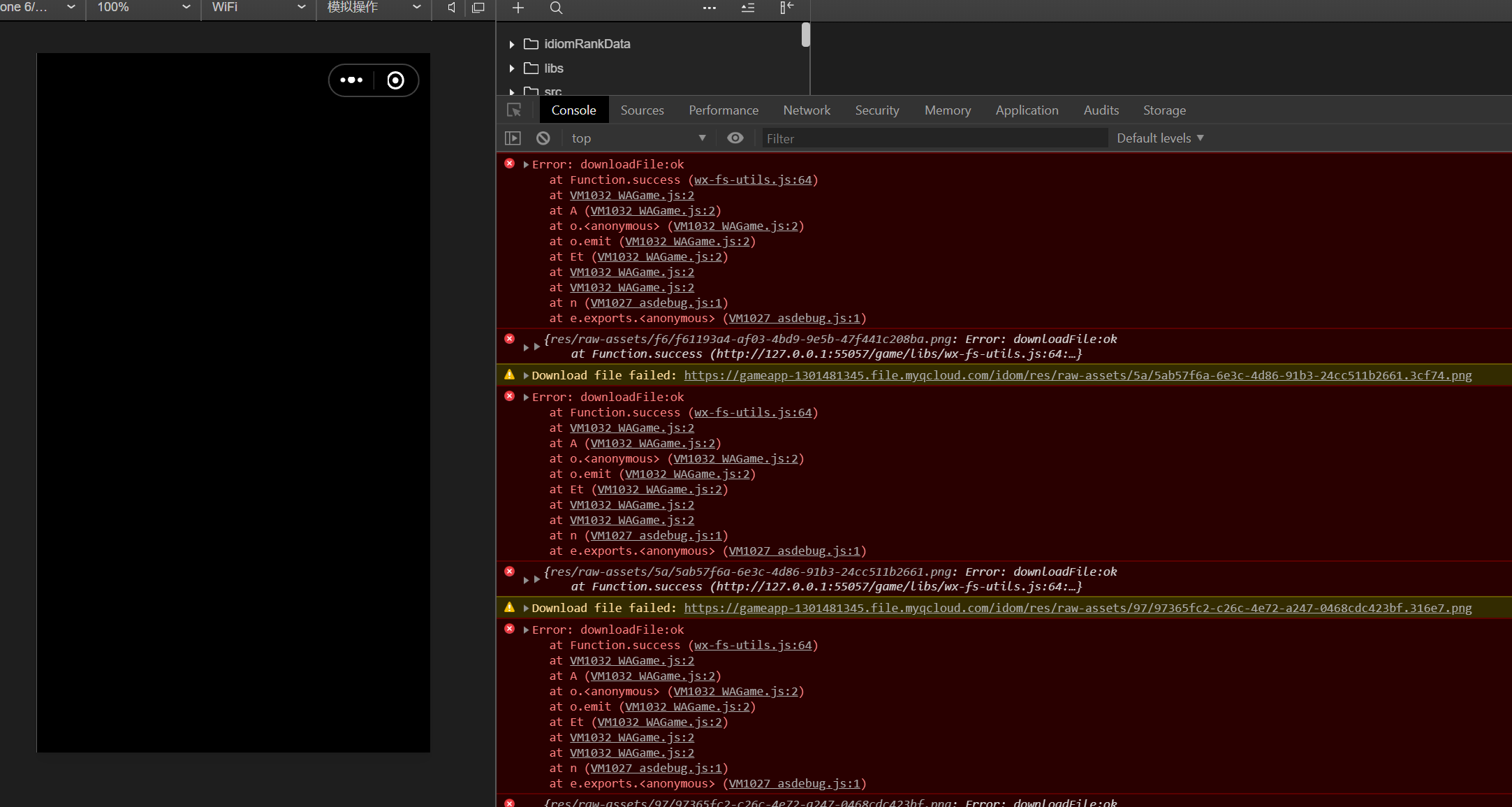Click the detach simulator window icon

click(x=478, y=8)
